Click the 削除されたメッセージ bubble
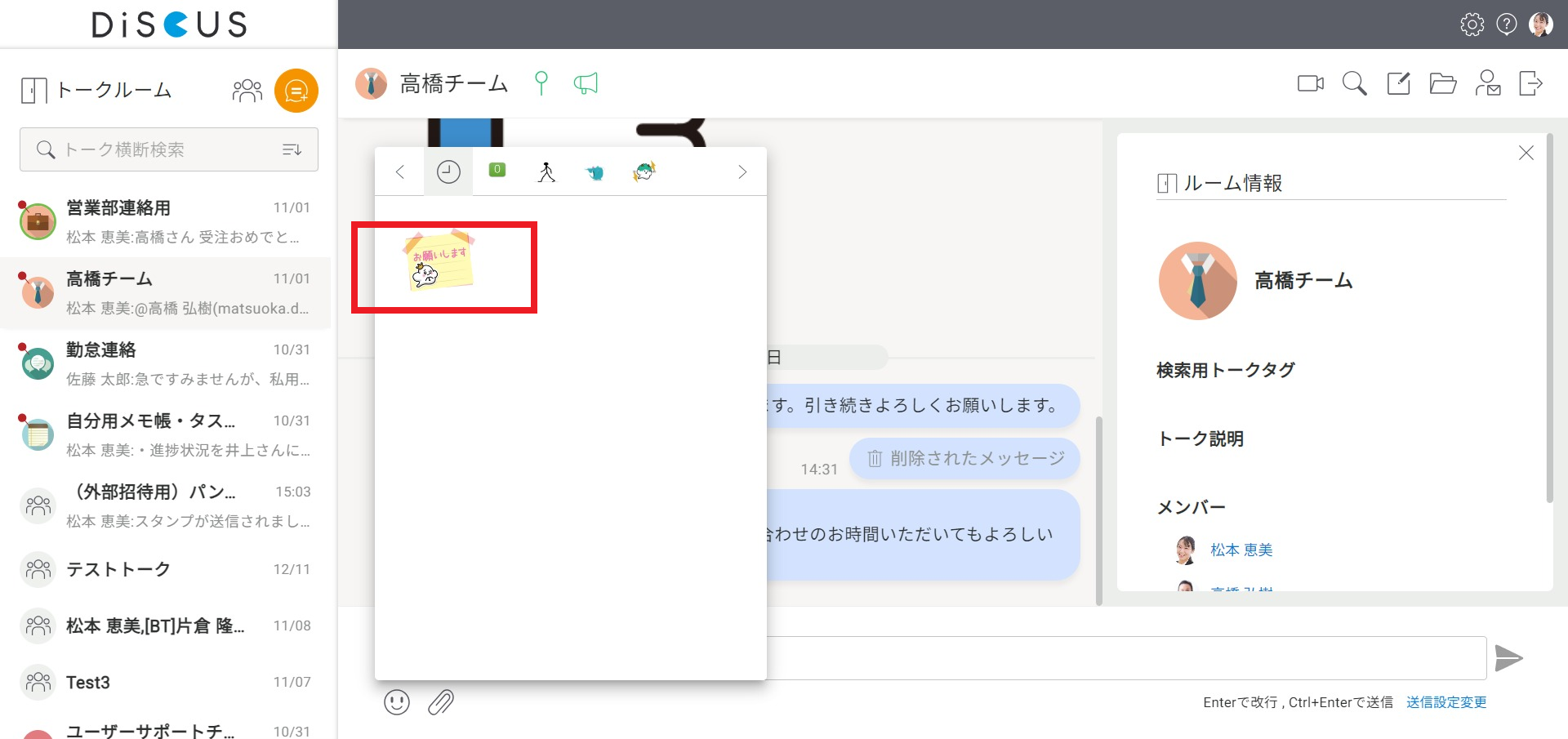Image resolution: width=1568 pixels, height=739 pixels. pyautogui.click(x=964, y=459)
